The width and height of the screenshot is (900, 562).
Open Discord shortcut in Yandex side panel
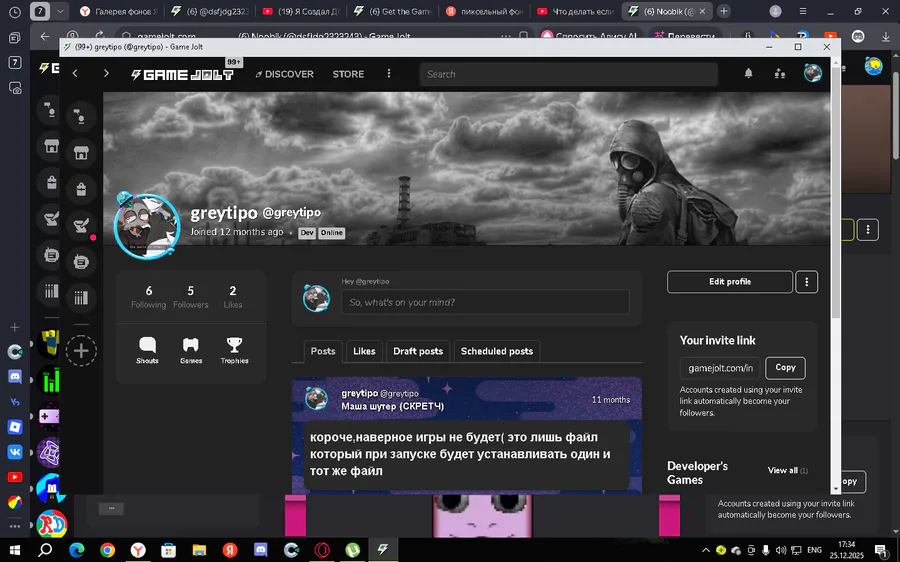(15, 377)
